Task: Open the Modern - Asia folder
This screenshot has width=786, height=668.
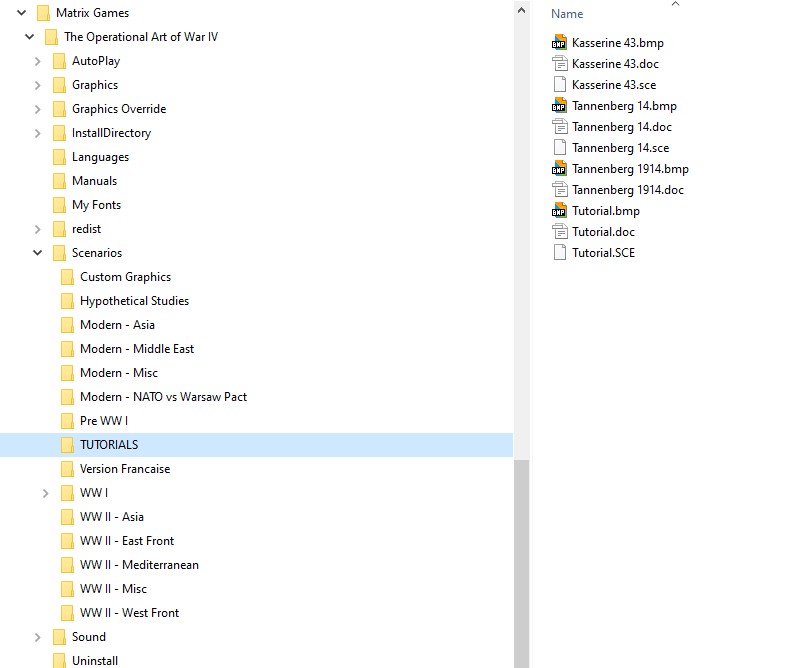Action: [x=117, y=325]
